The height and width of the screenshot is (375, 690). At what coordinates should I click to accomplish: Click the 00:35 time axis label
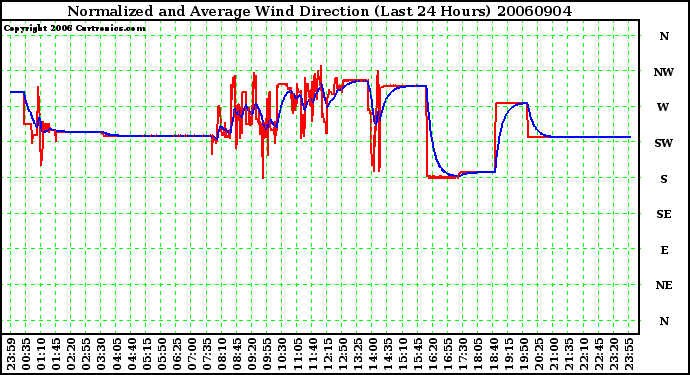pos(26,354)
